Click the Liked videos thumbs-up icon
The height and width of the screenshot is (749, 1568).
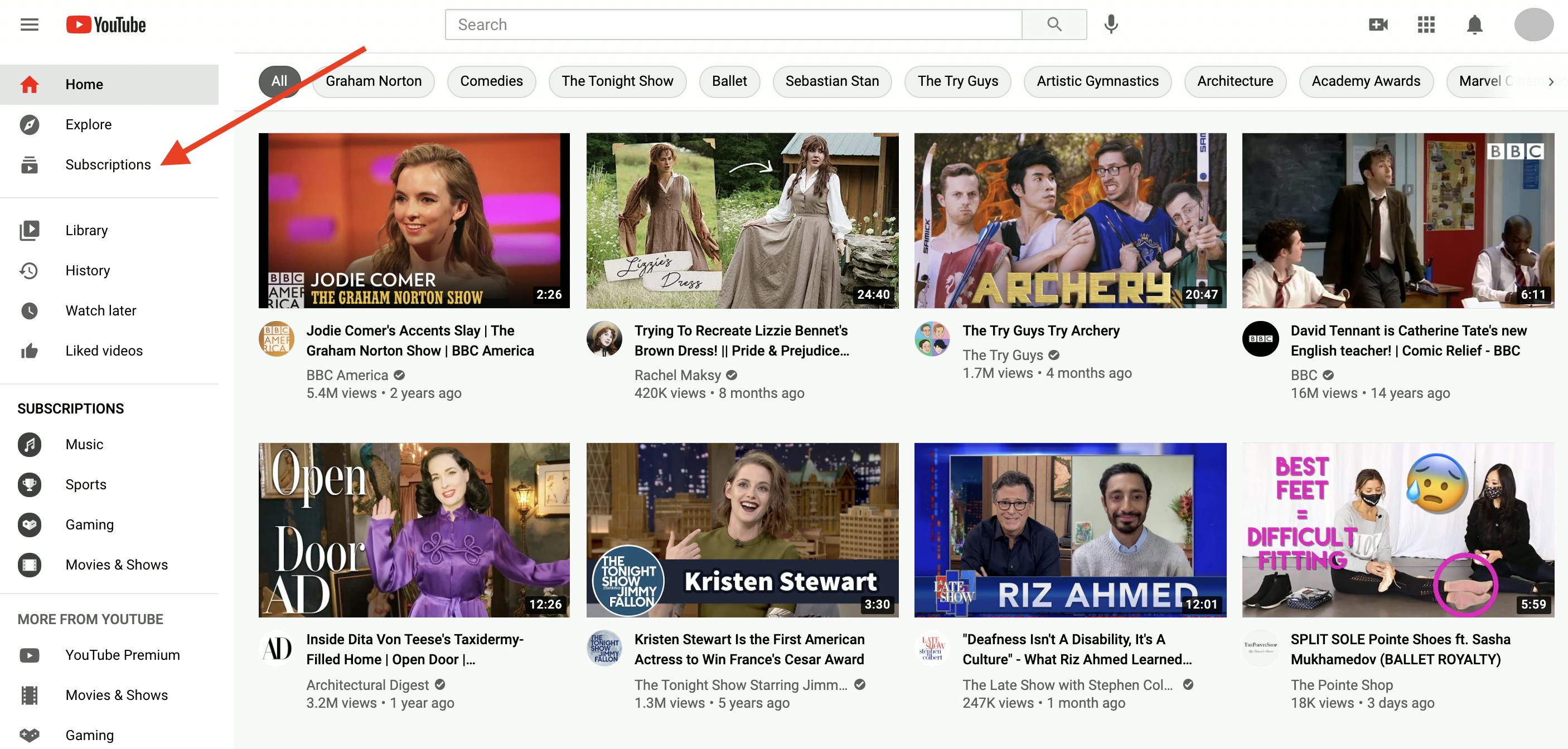(29, 351)
